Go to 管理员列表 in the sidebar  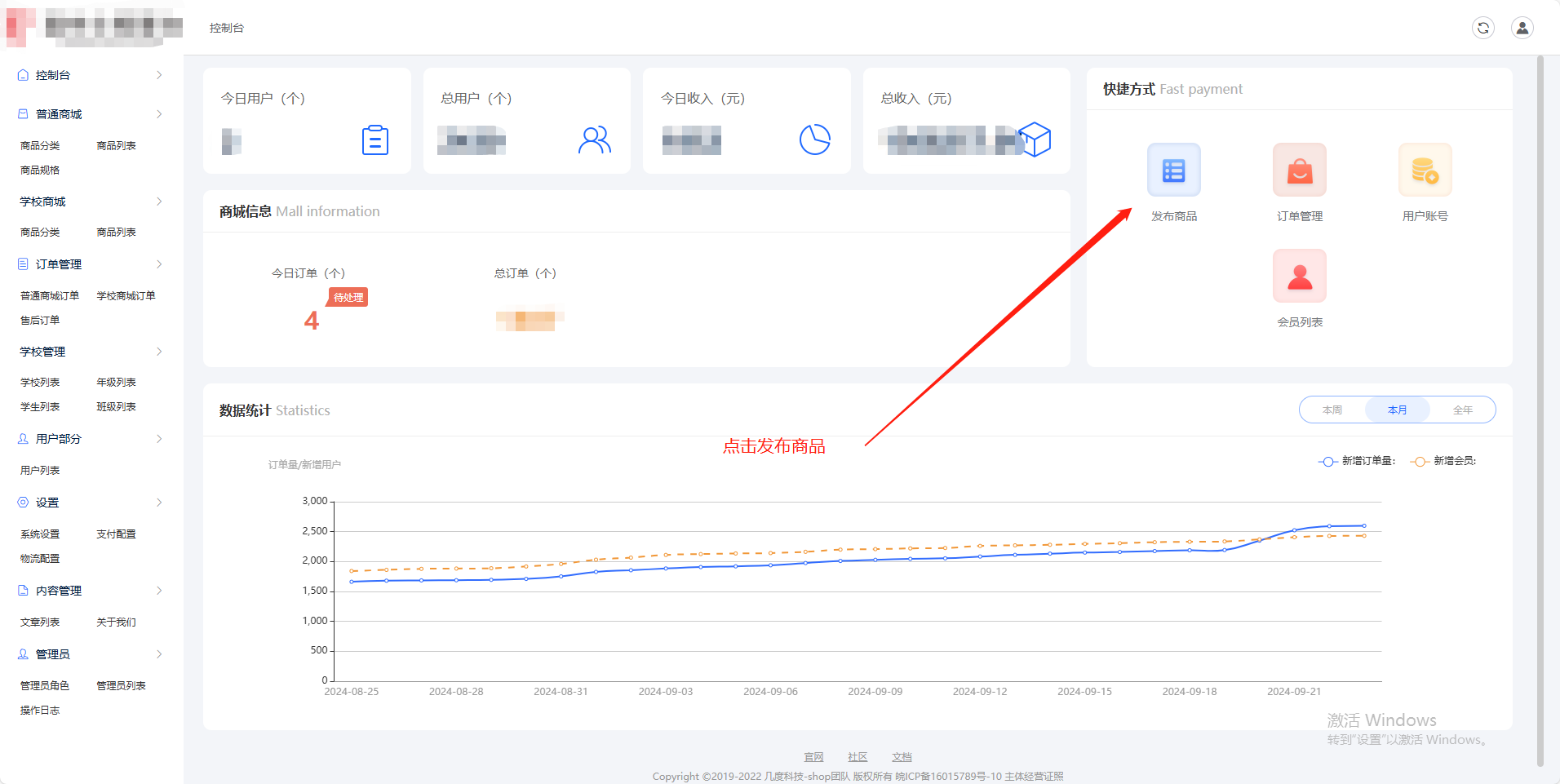click(121, 686)
